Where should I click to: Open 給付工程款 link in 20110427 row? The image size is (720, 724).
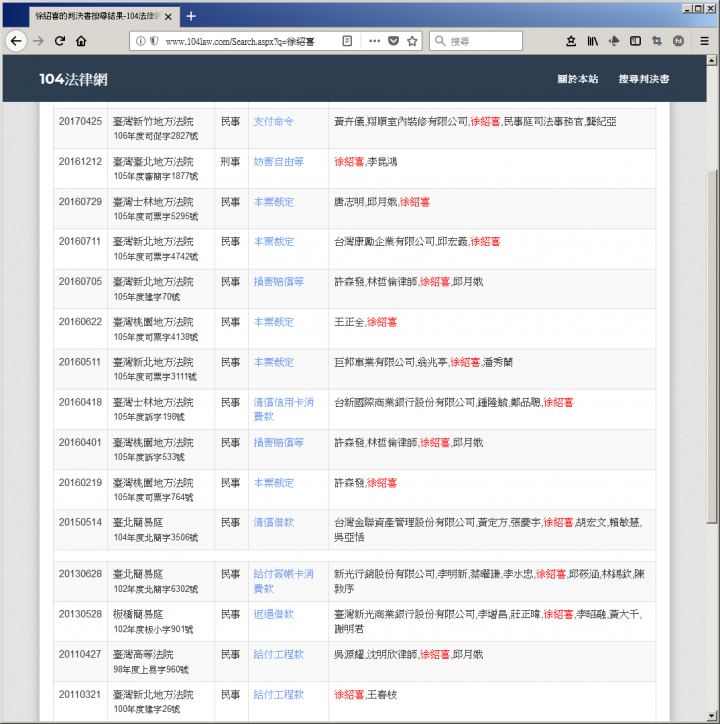pos(278,654)
